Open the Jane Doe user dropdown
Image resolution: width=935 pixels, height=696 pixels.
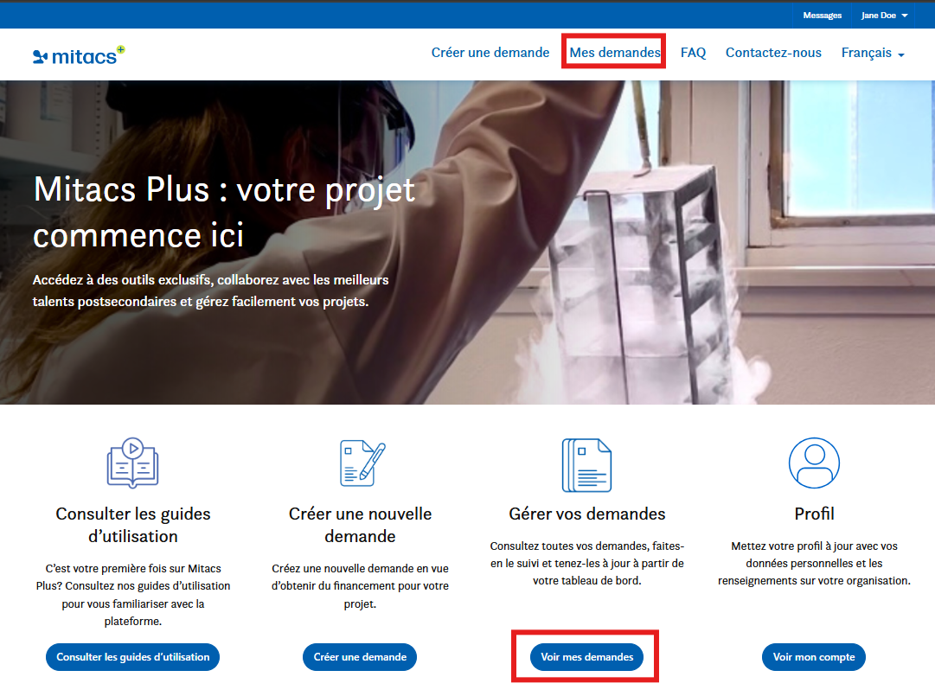(x=884, y=16)
